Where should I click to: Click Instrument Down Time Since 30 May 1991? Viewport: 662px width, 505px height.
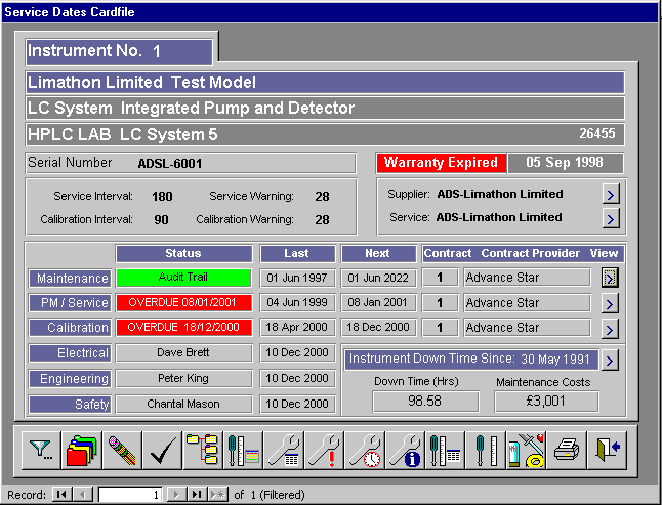click(x=471, y=359)
